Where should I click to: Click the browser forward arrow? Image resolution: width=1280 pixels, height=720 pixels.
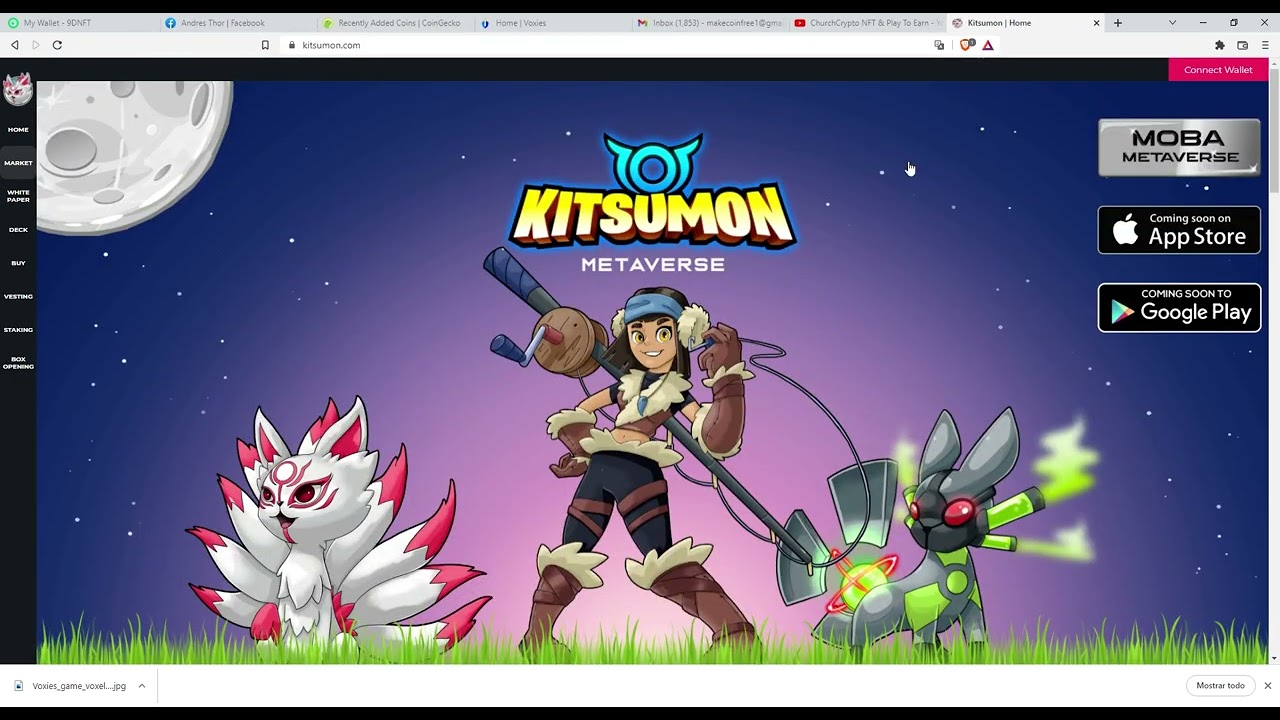tap(36, 45)
